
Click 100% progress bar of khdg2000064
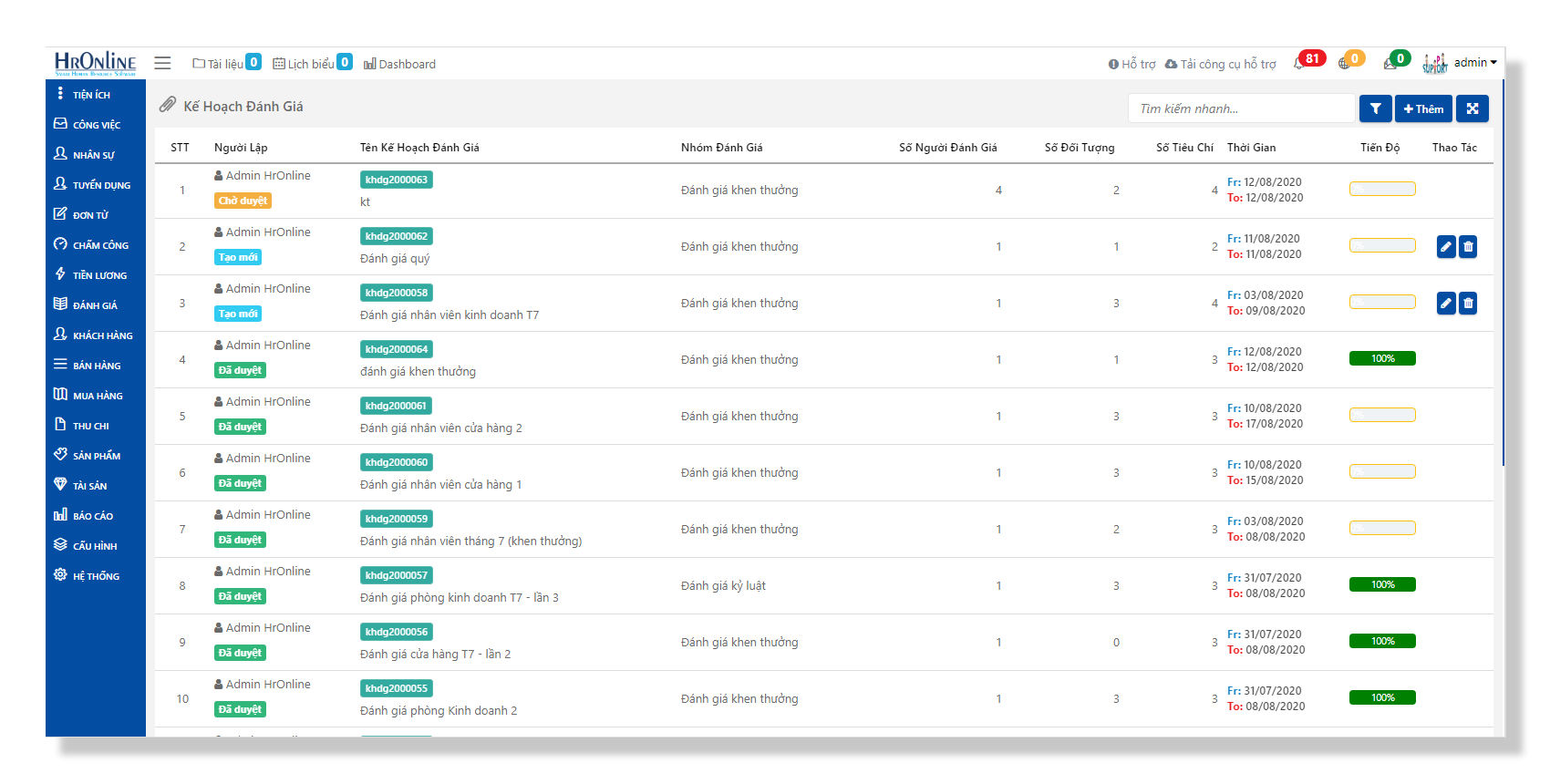click(1382, 358)
